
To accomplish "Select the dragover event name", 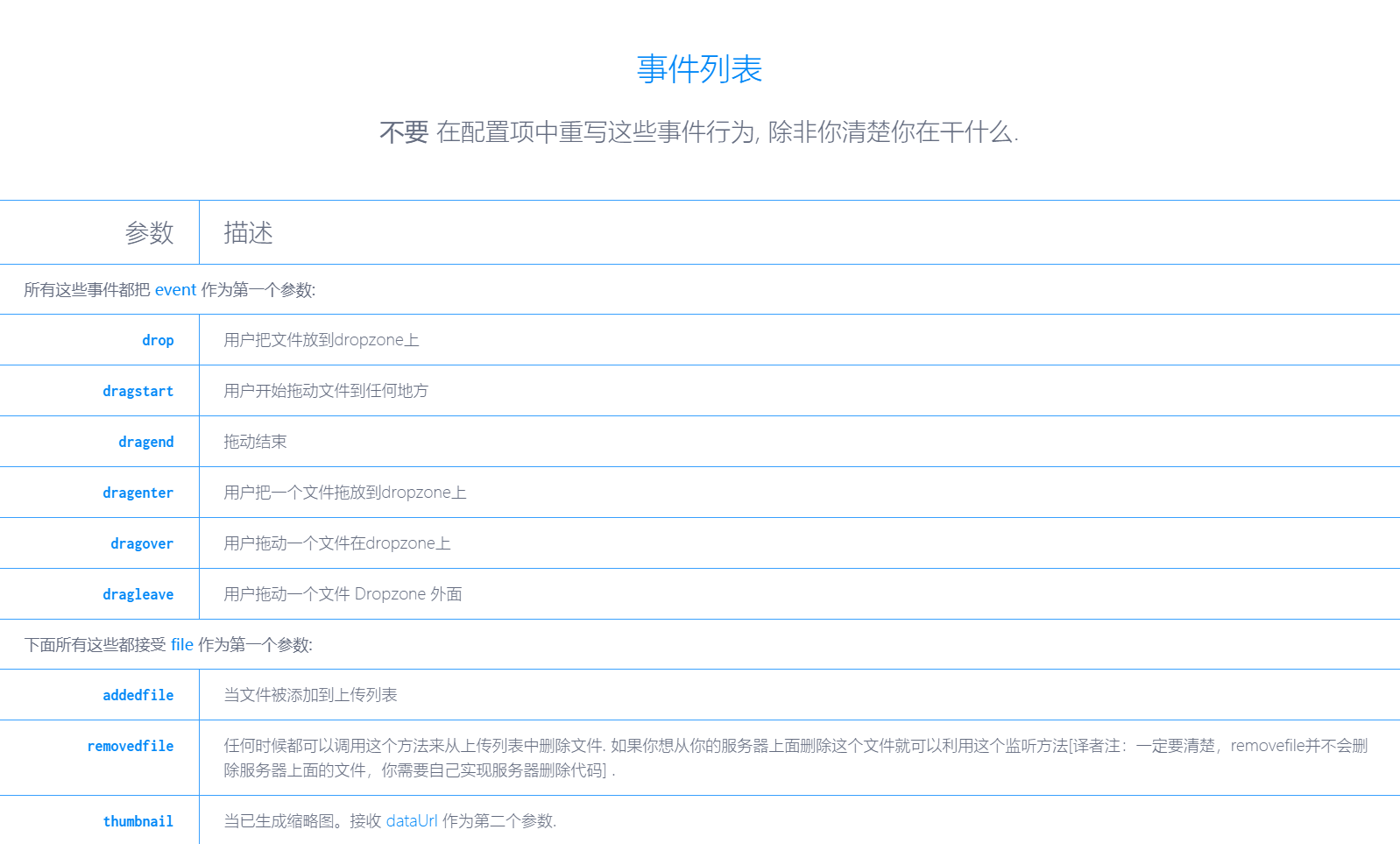I will pos(142,543).
